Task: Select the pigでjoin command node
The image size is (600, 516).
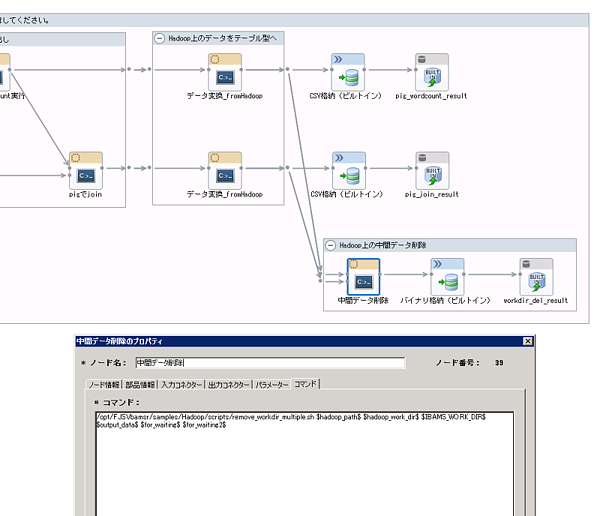Action: tap(86, 170)
